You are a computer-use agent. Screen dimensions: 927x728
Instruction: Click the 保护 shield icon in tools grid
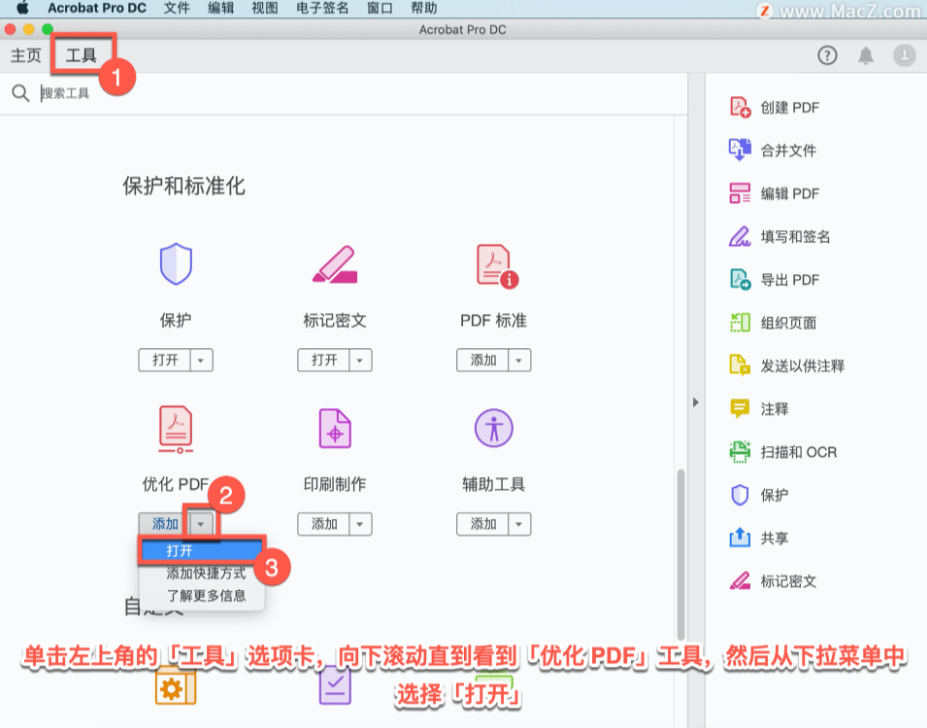[175, 264]
